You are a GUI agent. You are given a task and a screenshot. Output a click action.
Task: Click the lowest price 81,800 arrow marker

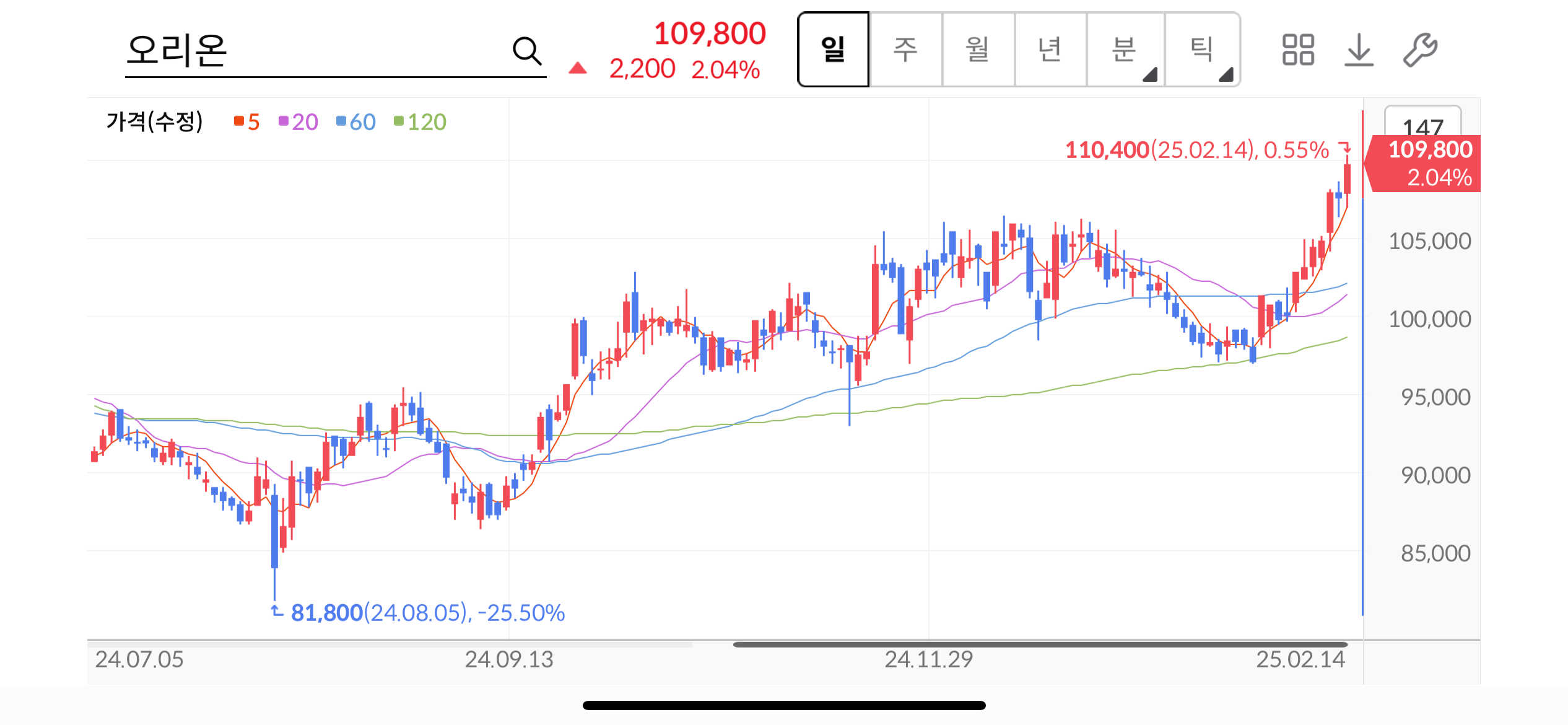coord(277,611)
